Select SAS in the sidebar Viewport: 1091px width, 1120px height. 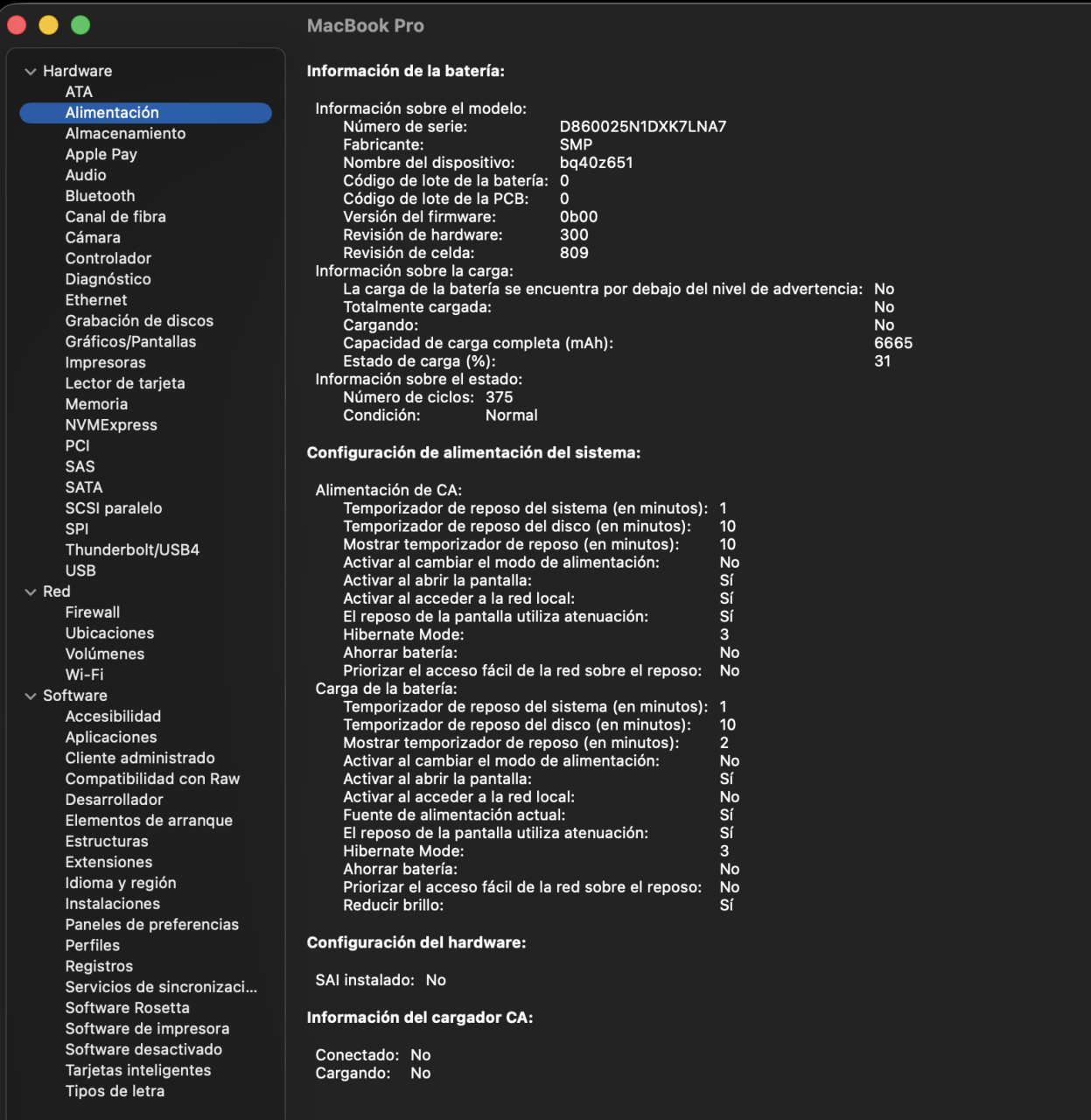(80, 467)
